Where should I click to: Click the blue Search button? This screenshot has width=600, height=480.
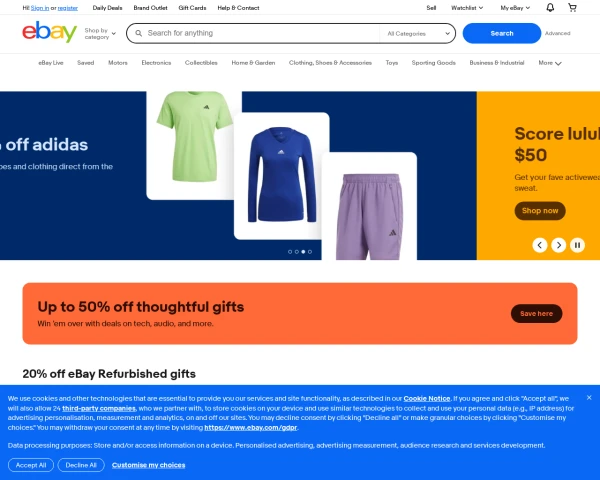(502, 33)
